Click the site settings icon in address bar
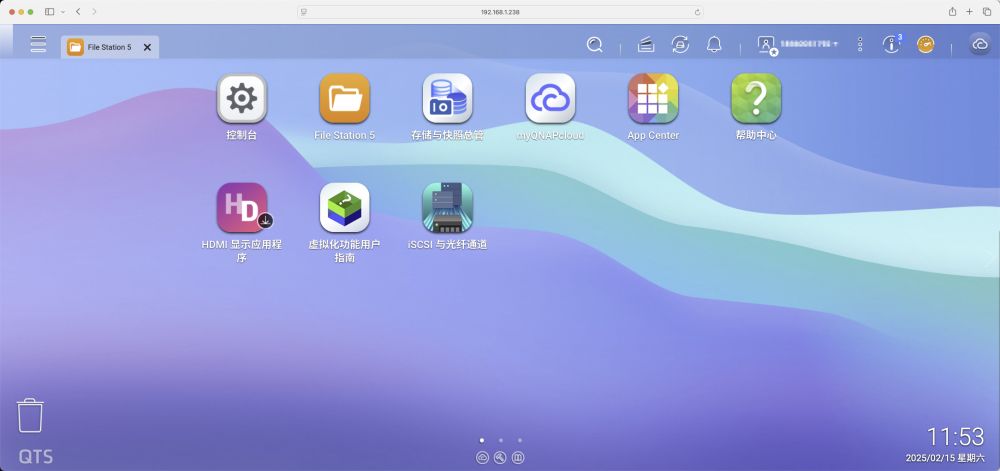 pyautogui.click(x=304, y=11)
